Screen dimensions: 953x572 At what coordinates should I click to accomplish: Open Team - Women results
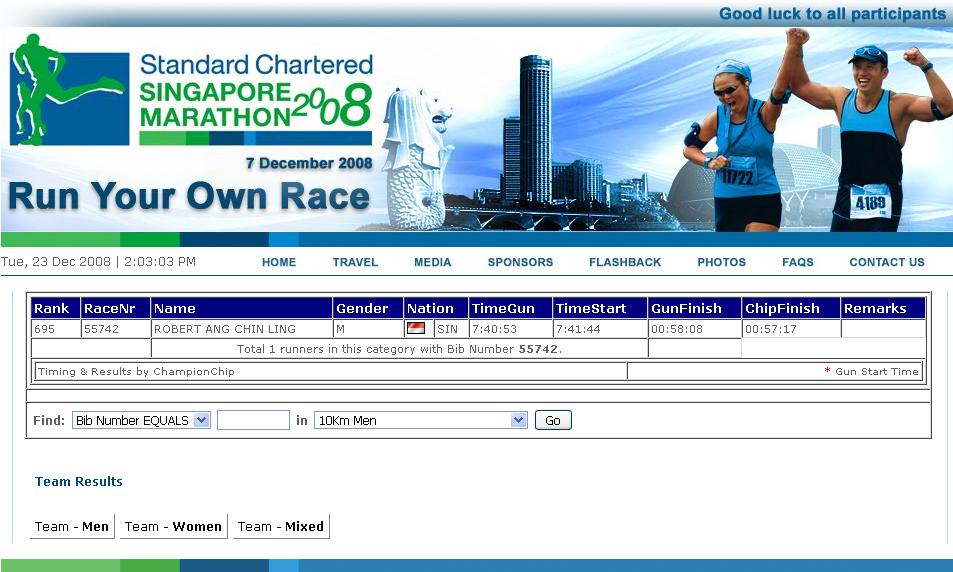click(173, 526)
